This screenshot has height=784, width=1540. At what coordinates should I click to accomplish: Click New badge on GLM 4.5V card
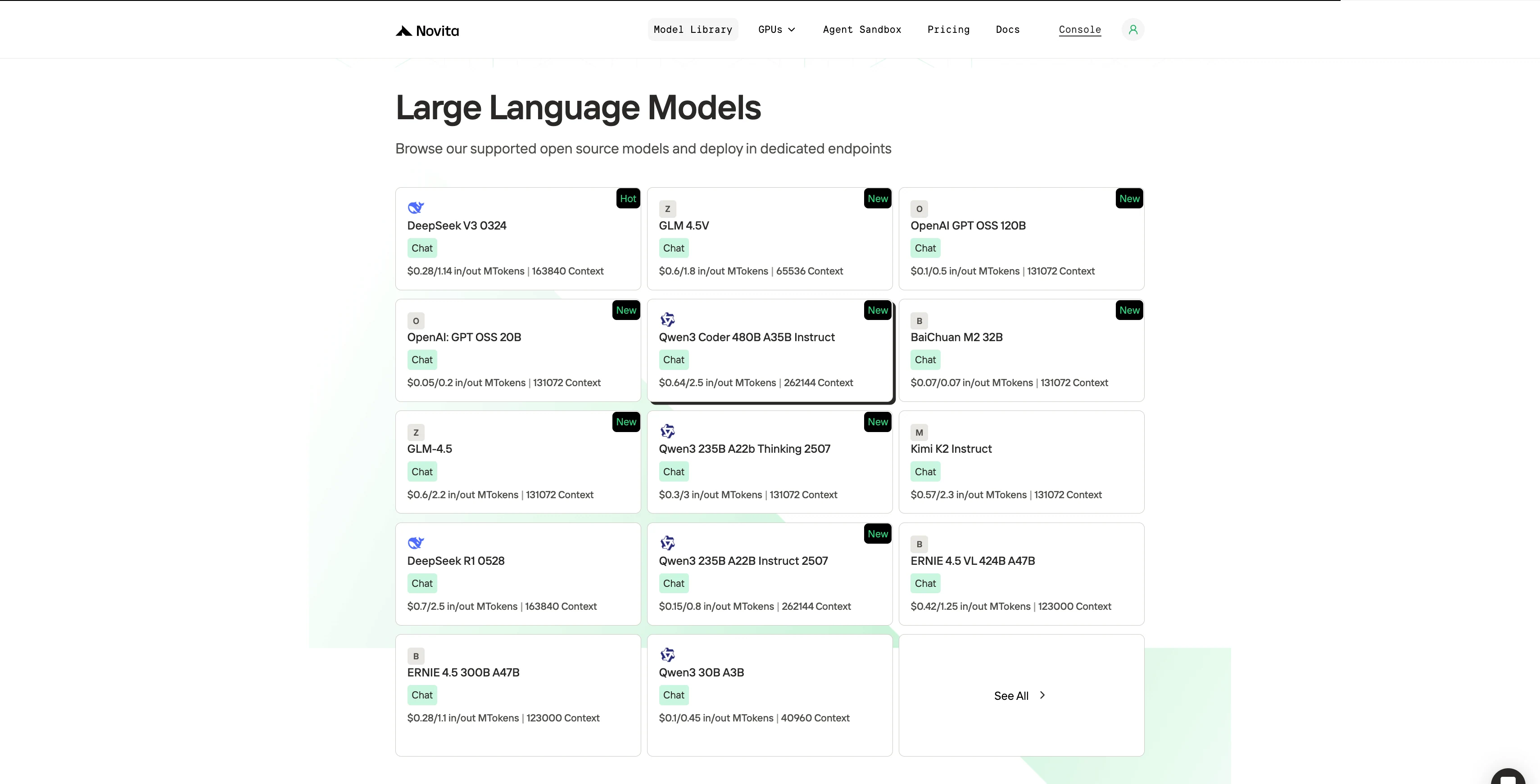pyautogui.click(x=878, y=198)
